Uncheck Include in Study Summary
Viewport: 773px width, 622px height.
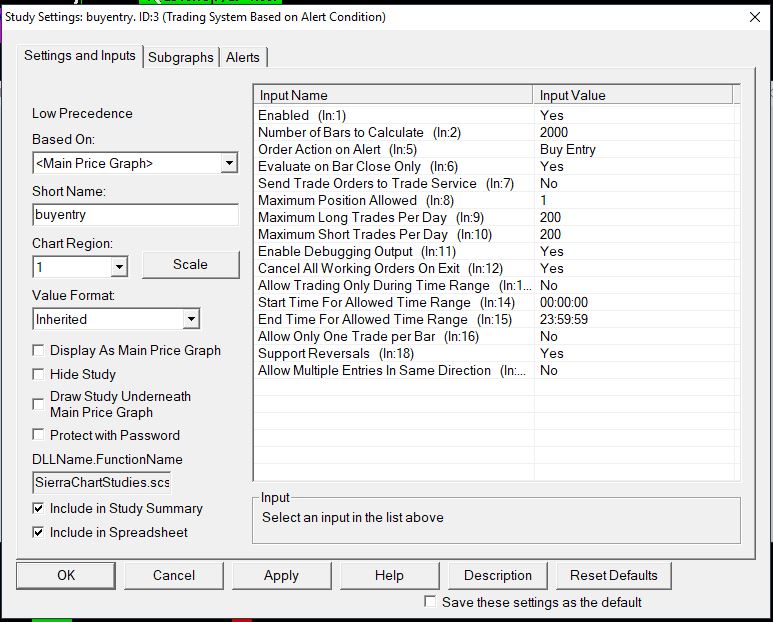[39, 509]
